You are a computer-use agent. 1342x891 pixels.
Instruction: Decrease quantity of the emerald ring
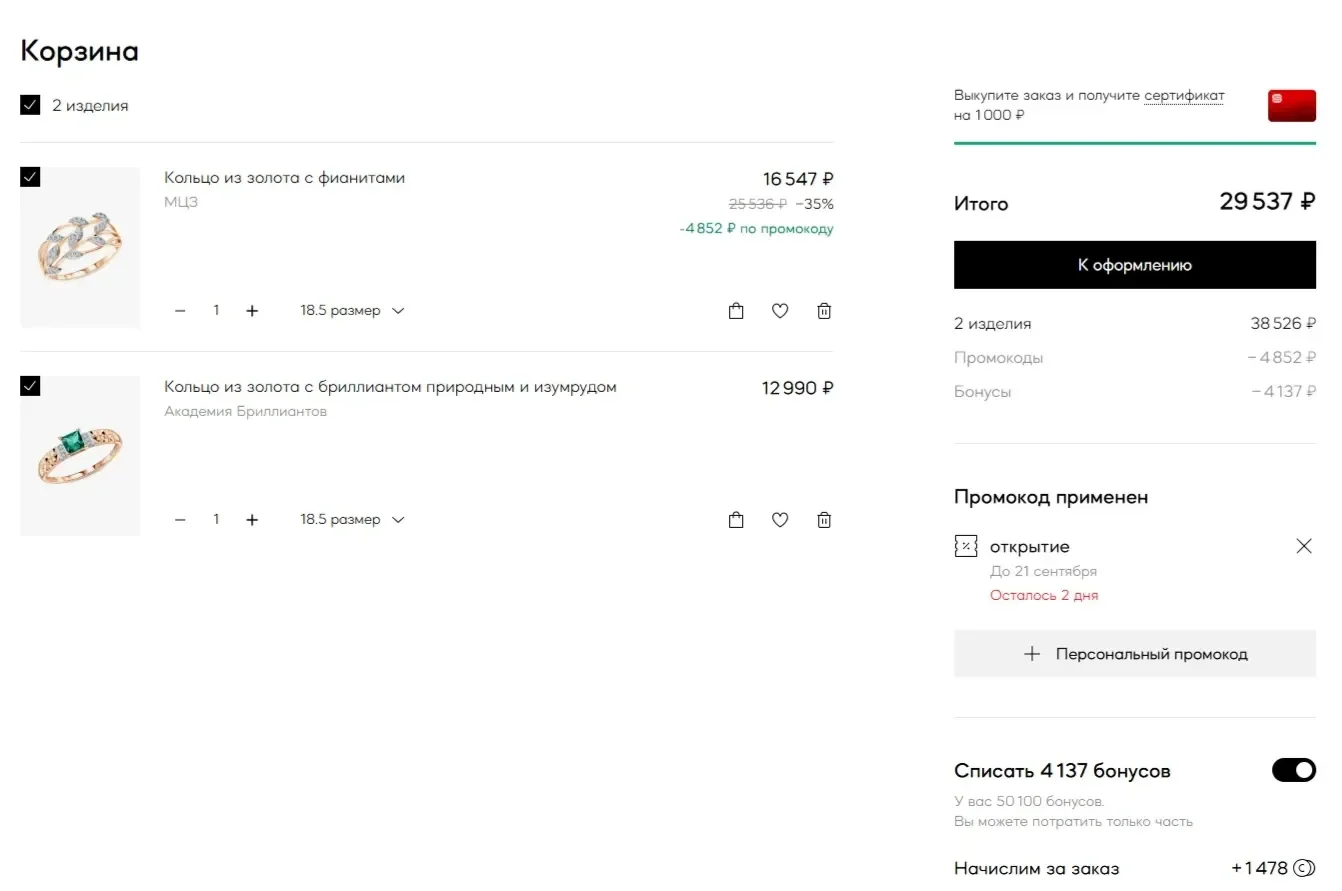[180, 520]
